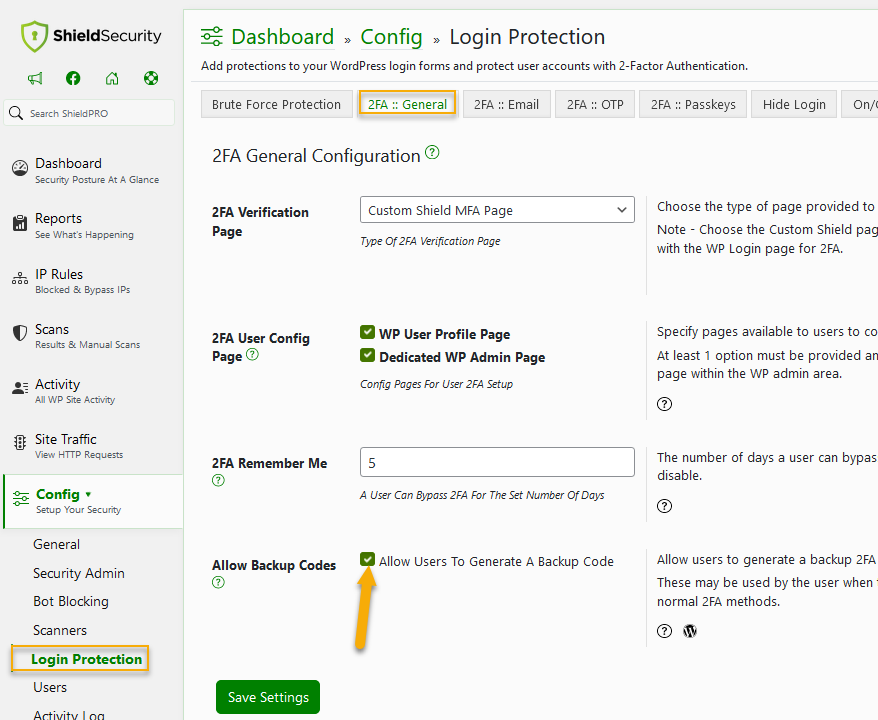This screenshot has width=878, height=720.
Task: Click black help icon in Remember Me description
Action: (x=664, y=506)
